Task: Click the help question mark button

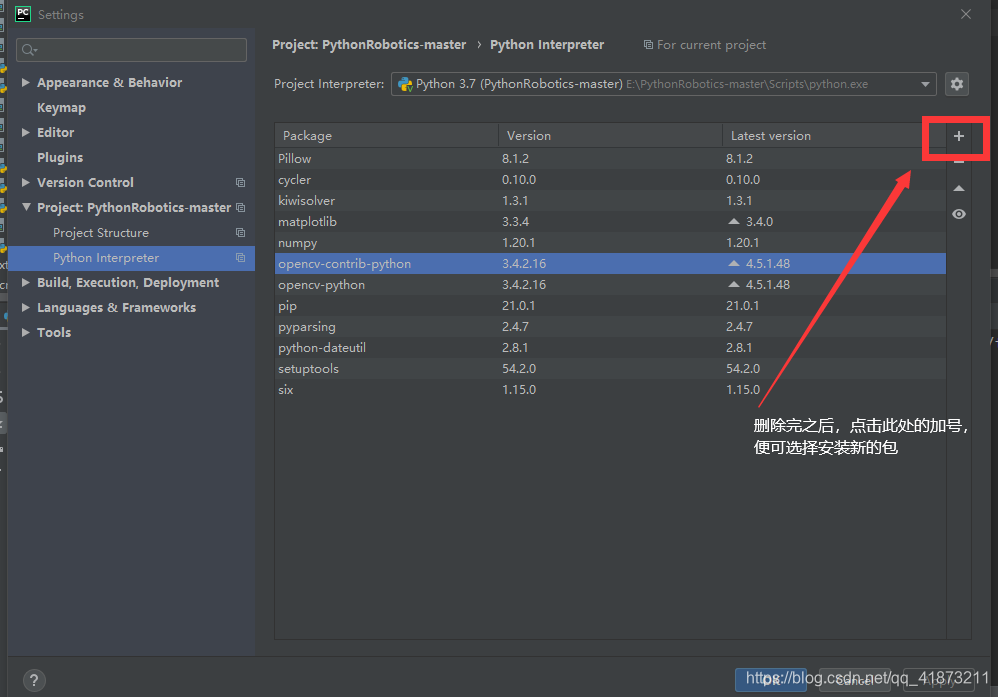Action: click(x=34, y=680)
